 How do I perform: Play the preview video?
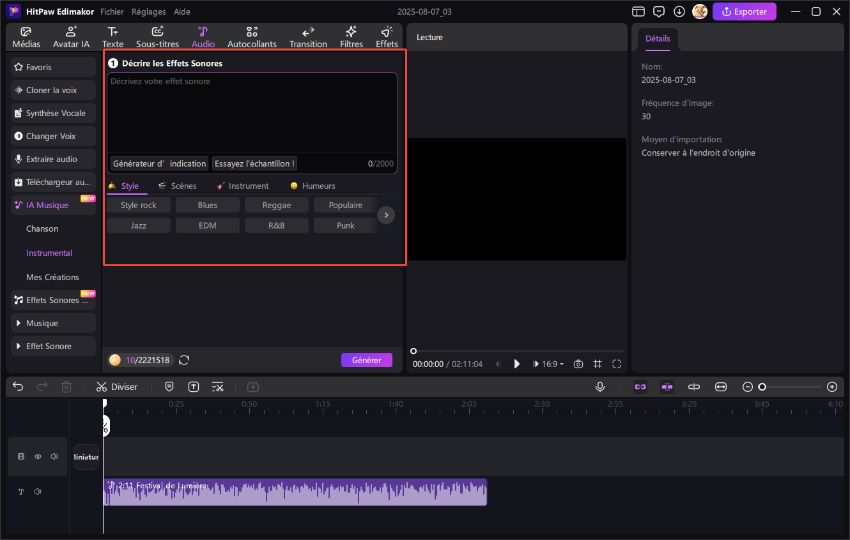point(517,364)
